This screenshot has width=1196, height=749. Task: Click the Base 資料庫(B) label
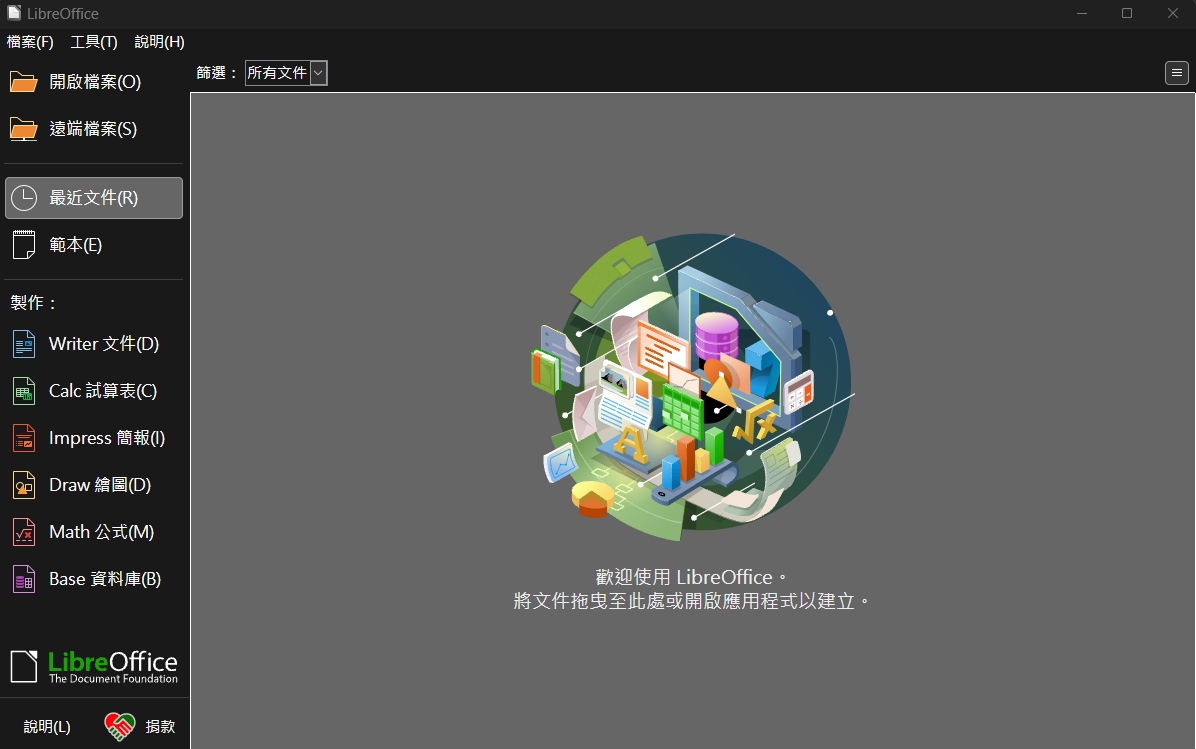105,580
